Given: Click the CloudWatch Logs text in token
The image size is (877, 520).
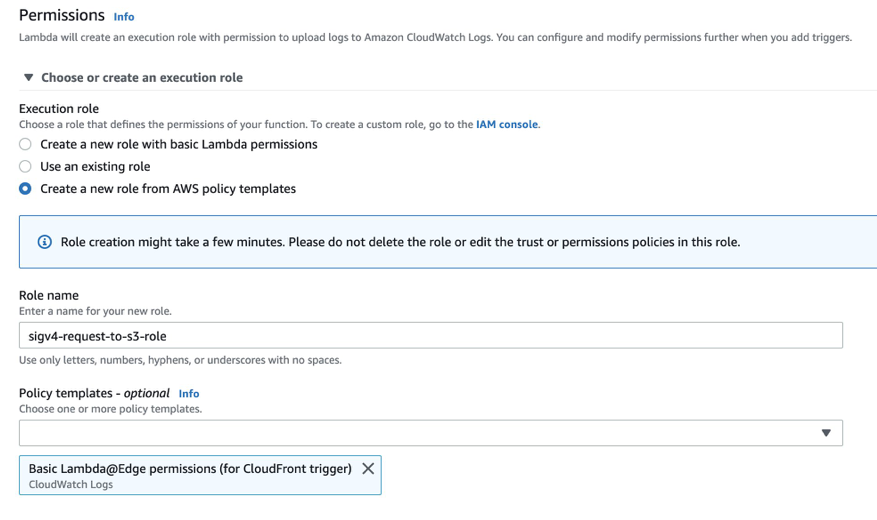Looking at the screenshot, I should pyautogui.click(x=71, y=485).
